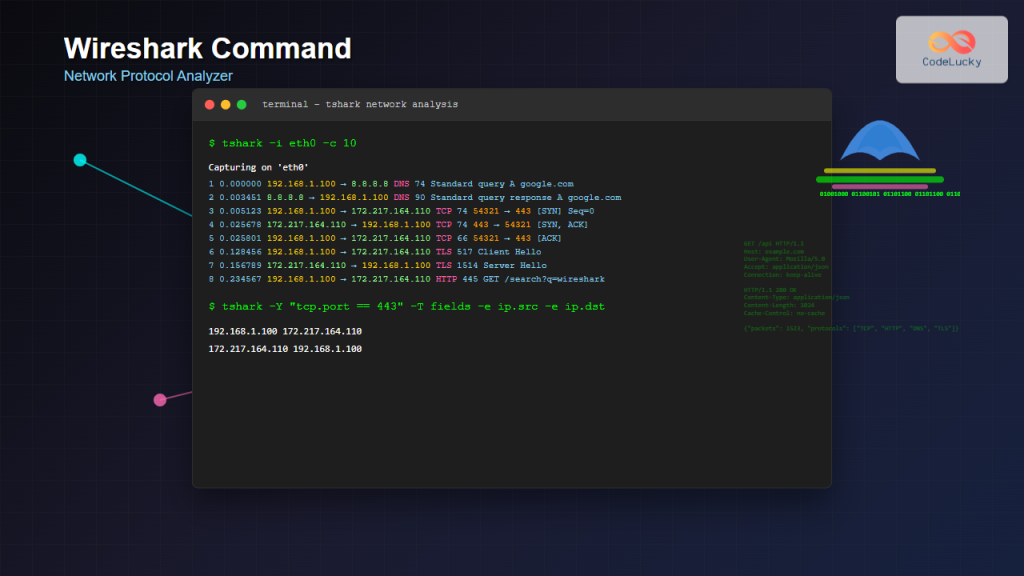Click the blue Wireshark shark fin logo
The width and height of the screenshot is (1024, 576).
(879, 143)
